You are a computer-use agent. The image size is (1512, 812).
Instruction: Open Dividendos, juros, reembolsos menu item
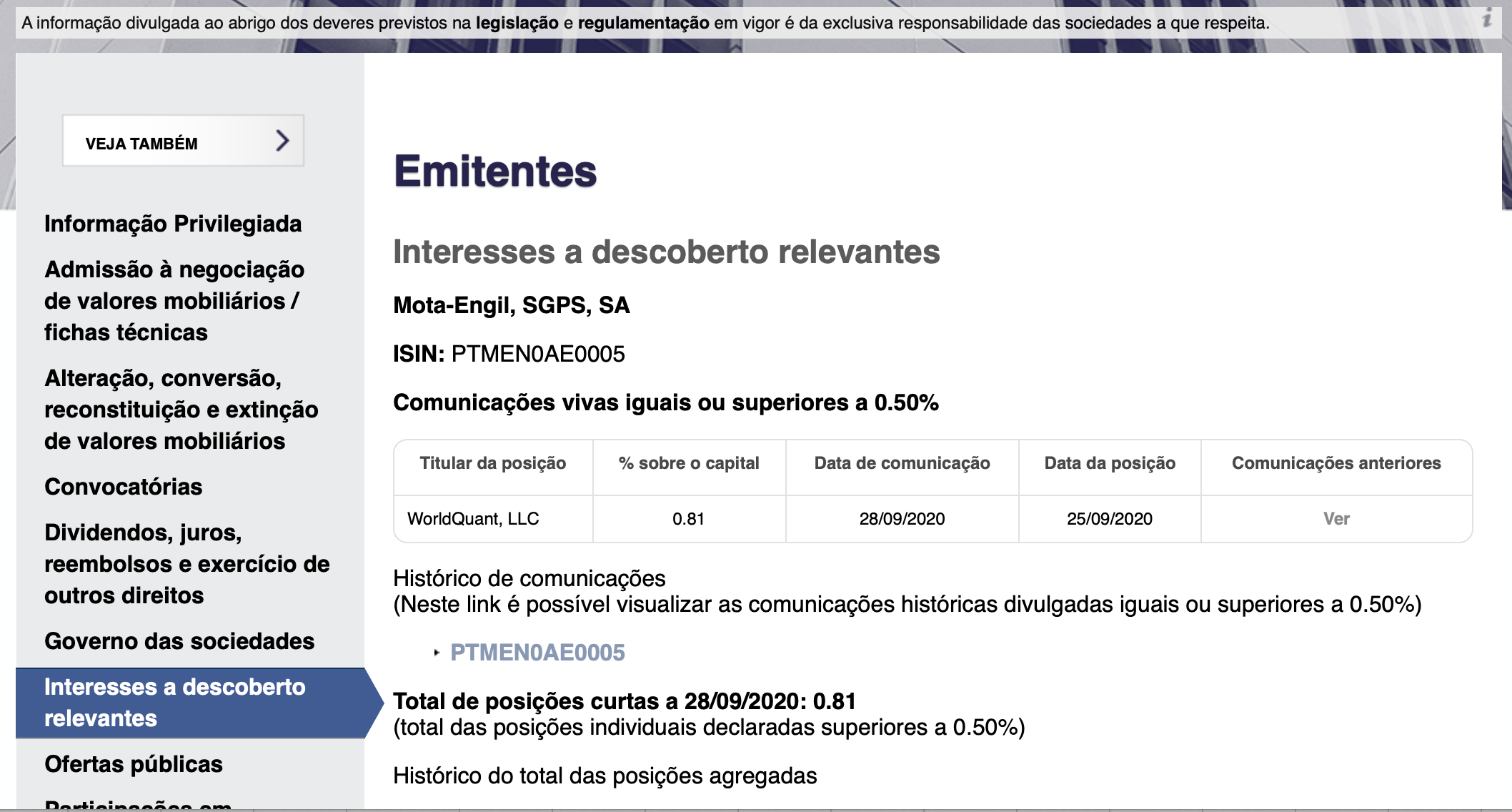pyautogui.click(x=186, y=564)
